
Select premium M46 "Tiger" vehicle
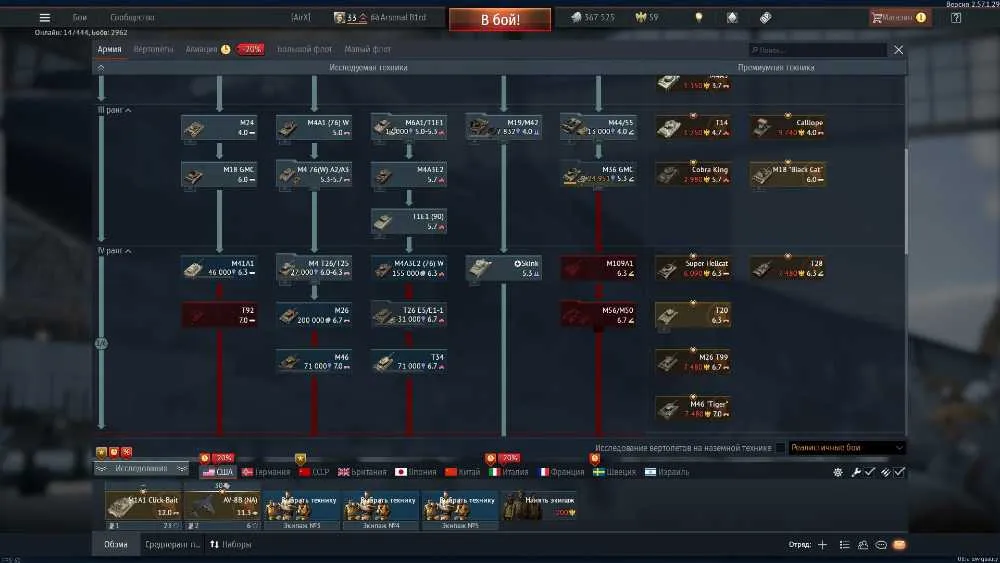click(693, 409)
